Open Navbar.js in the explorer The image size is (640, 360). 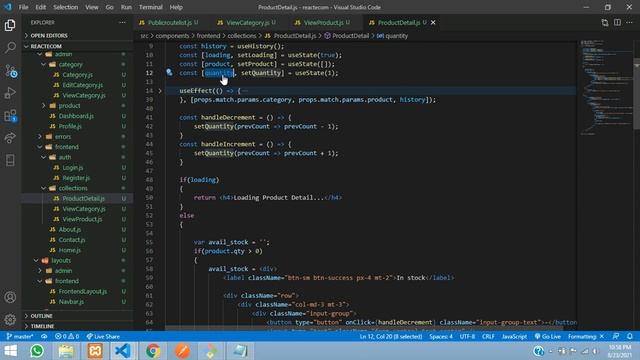click(71, 302)
